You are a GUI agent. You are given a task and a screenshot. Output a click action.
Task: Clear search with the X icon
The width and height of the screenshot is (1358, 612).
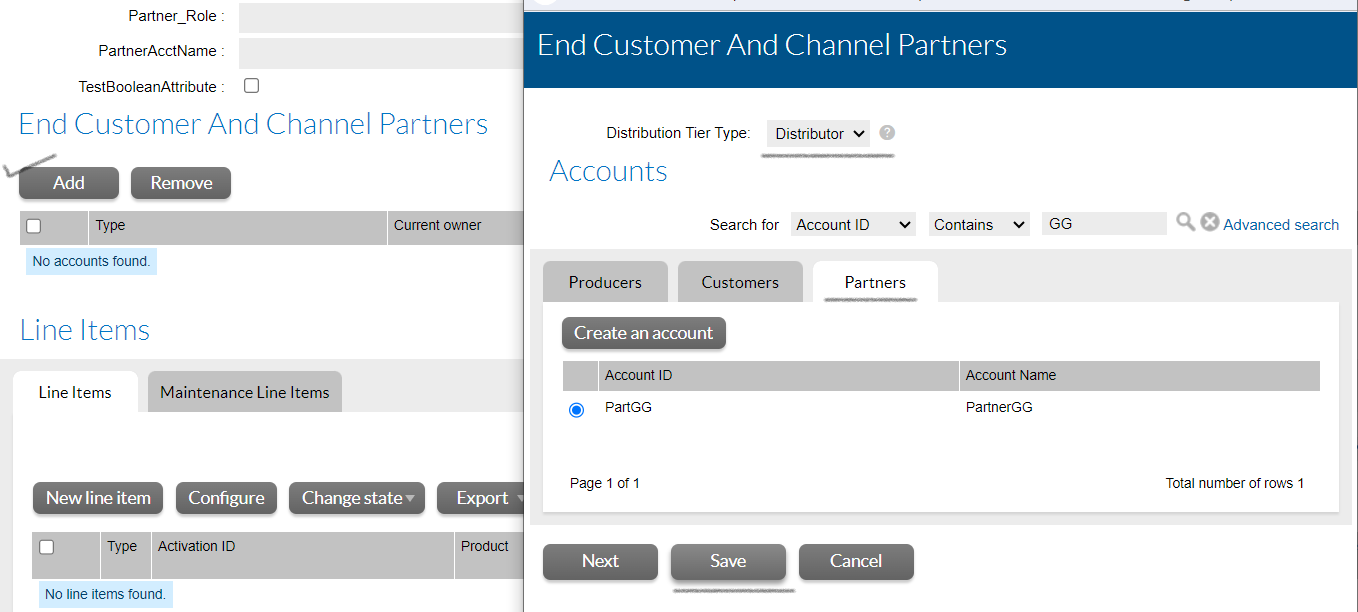1210,222
